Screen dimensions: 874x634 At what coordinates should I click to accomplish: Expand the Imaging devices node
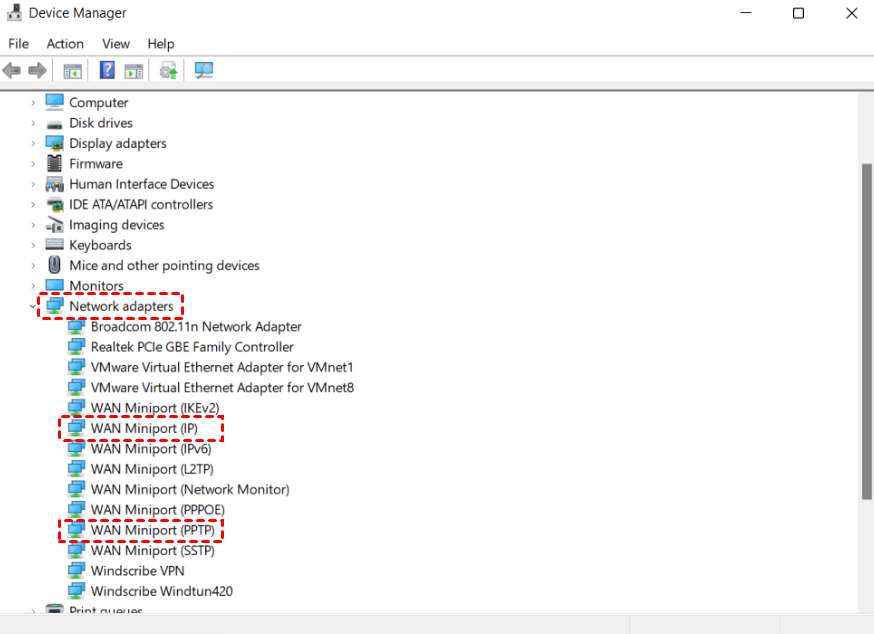33,225
